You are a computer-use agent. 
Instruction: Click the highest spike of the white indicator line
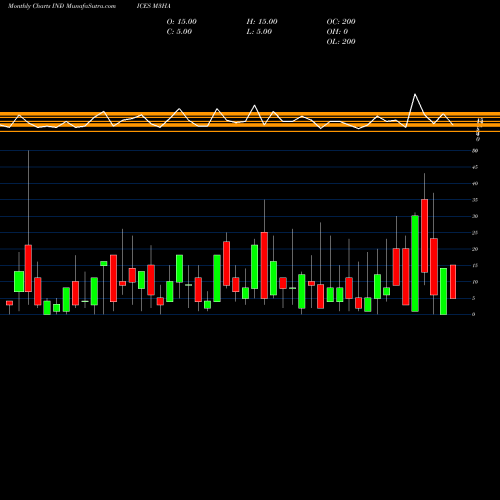coord(415,95)
